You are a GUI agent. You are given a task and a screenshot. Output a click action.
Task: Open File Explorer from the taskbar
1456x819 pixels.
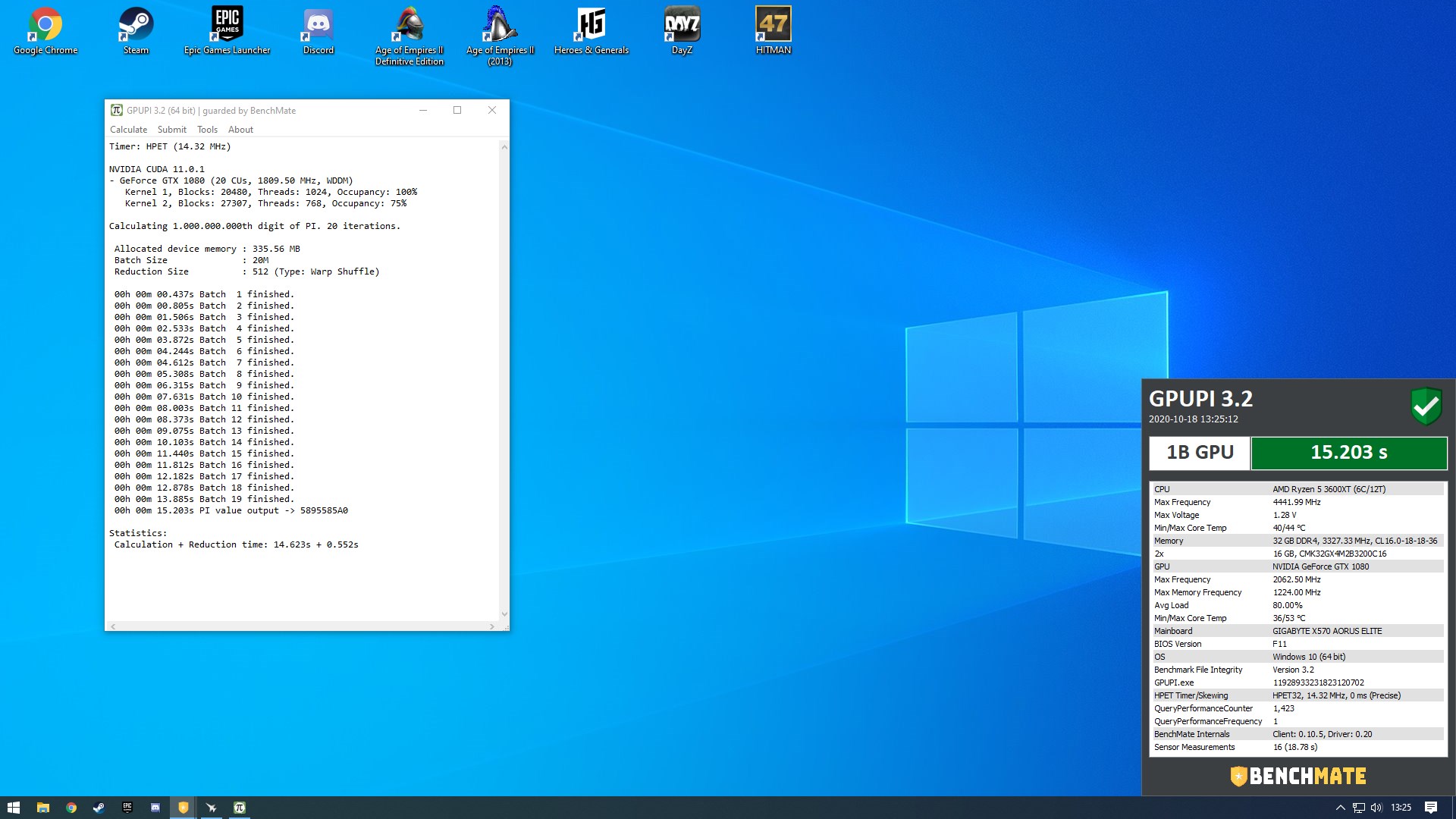coord(43,808)
